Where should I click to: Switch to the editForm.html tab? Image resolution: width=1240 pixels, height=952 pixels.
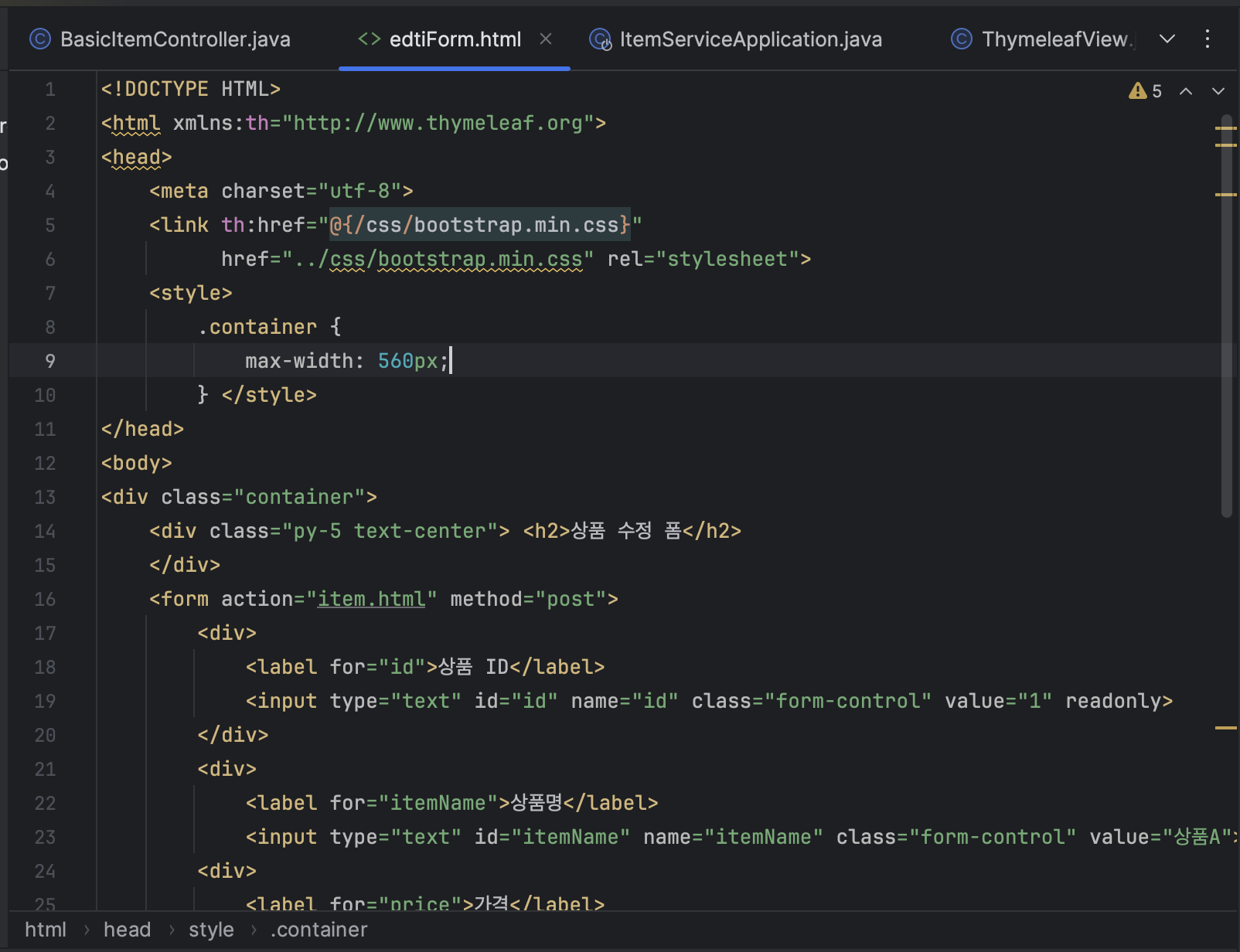[x=455, y=39]
